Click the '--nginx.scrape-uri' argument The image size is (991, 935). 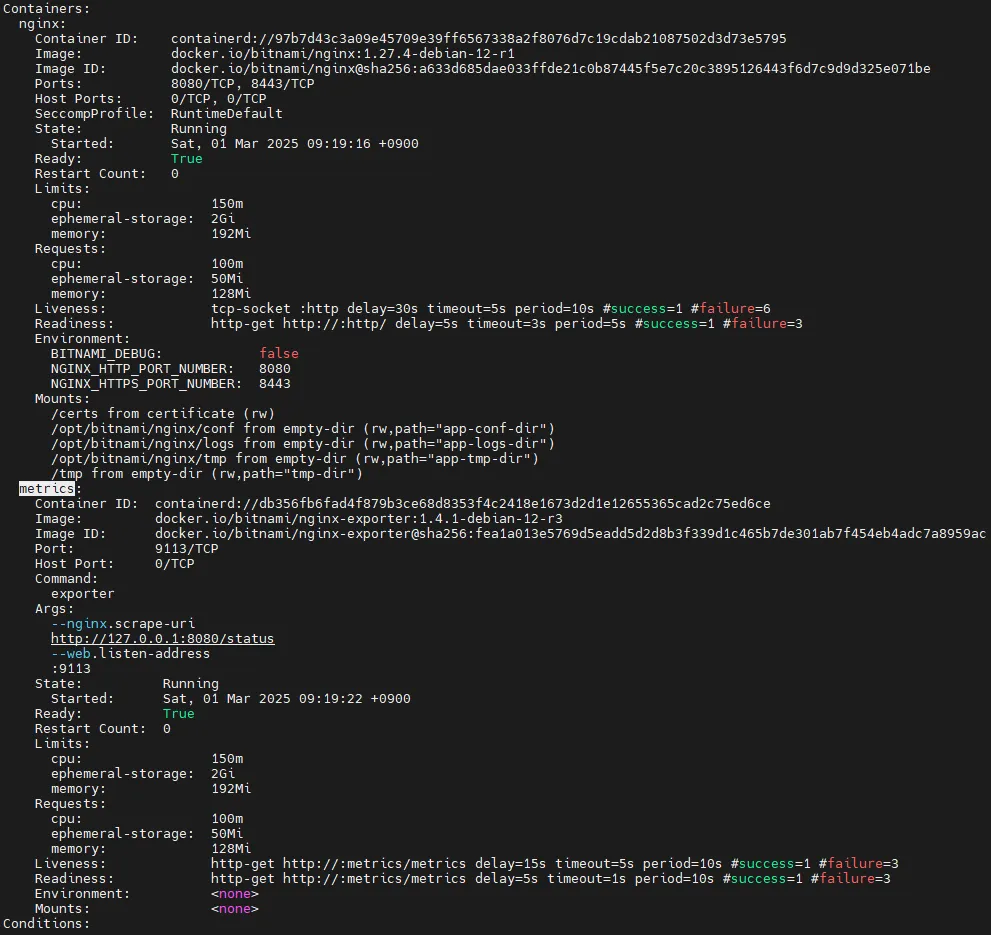[x=123, y=623]
